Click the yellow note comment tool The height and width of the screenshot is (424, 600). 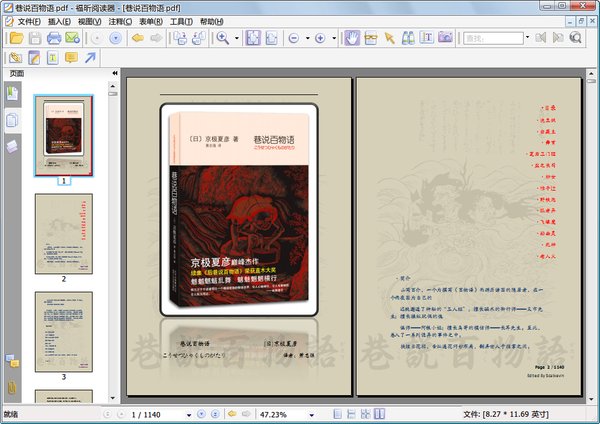pyautogui.click(x=71, y=58)
